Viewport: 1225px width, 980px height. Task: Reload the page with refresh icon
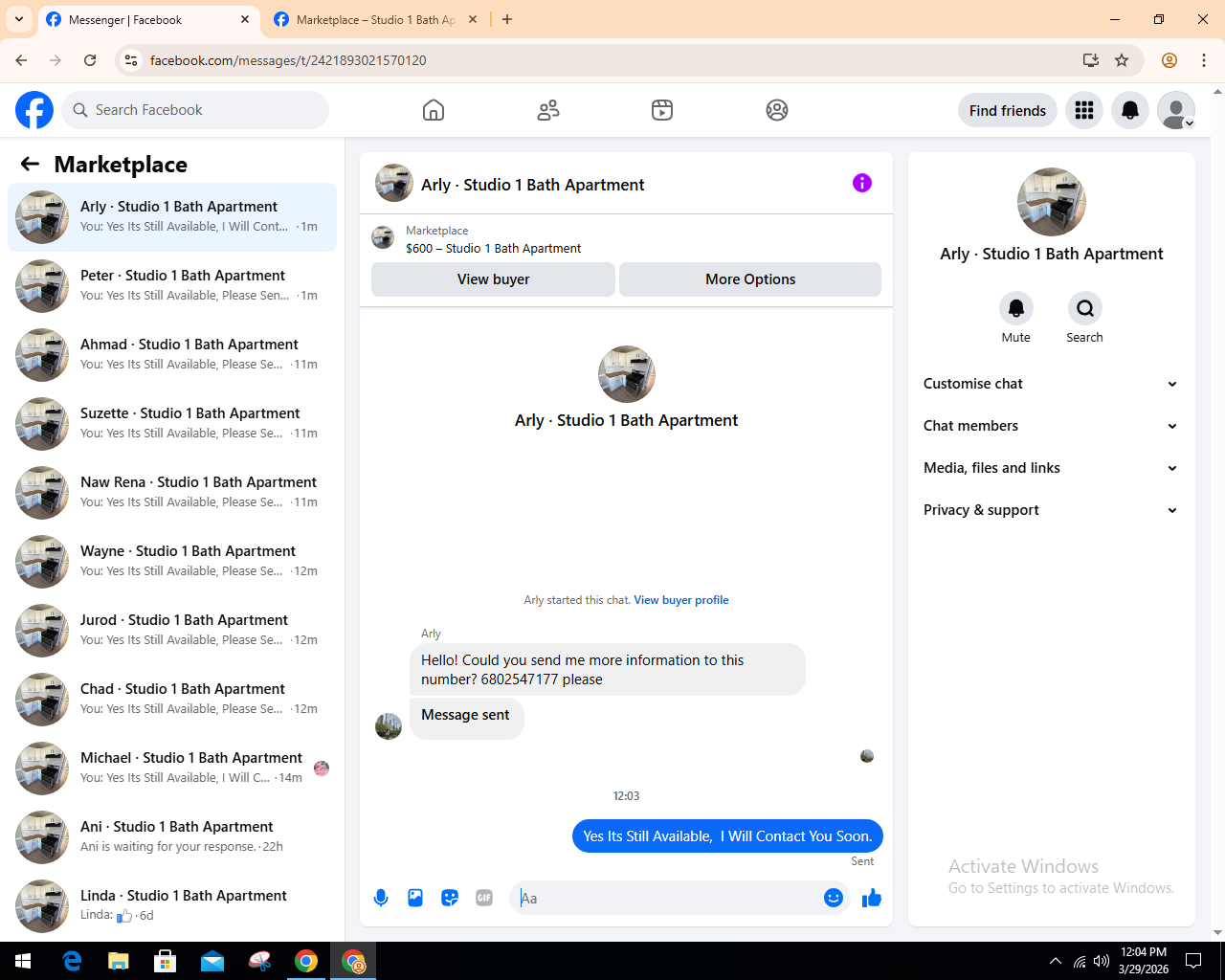click(90, 60)
